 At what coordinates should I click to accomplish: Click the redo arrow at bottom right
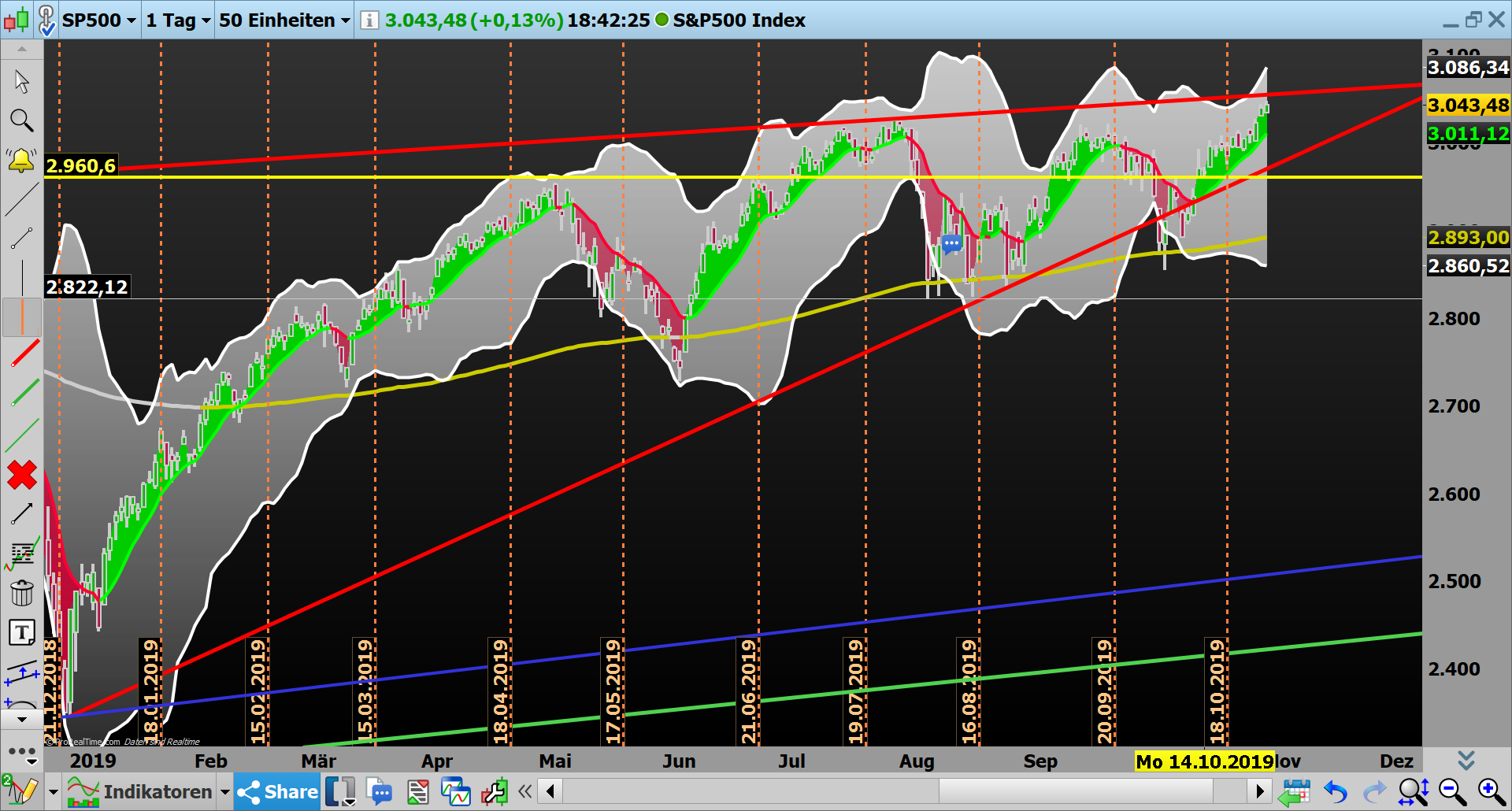tap(1373, 791)
